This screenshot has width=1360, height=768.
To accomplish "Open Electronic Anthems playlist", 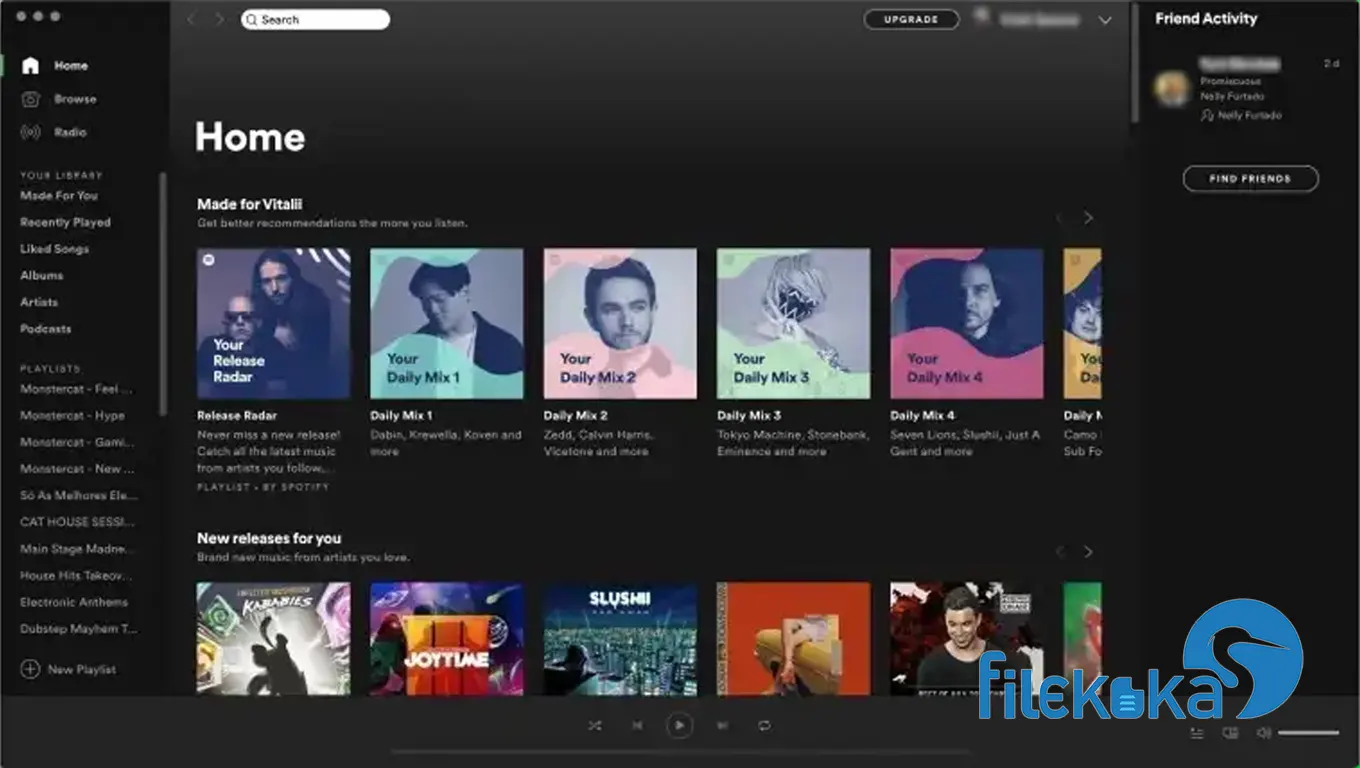I will pos(74,602).
